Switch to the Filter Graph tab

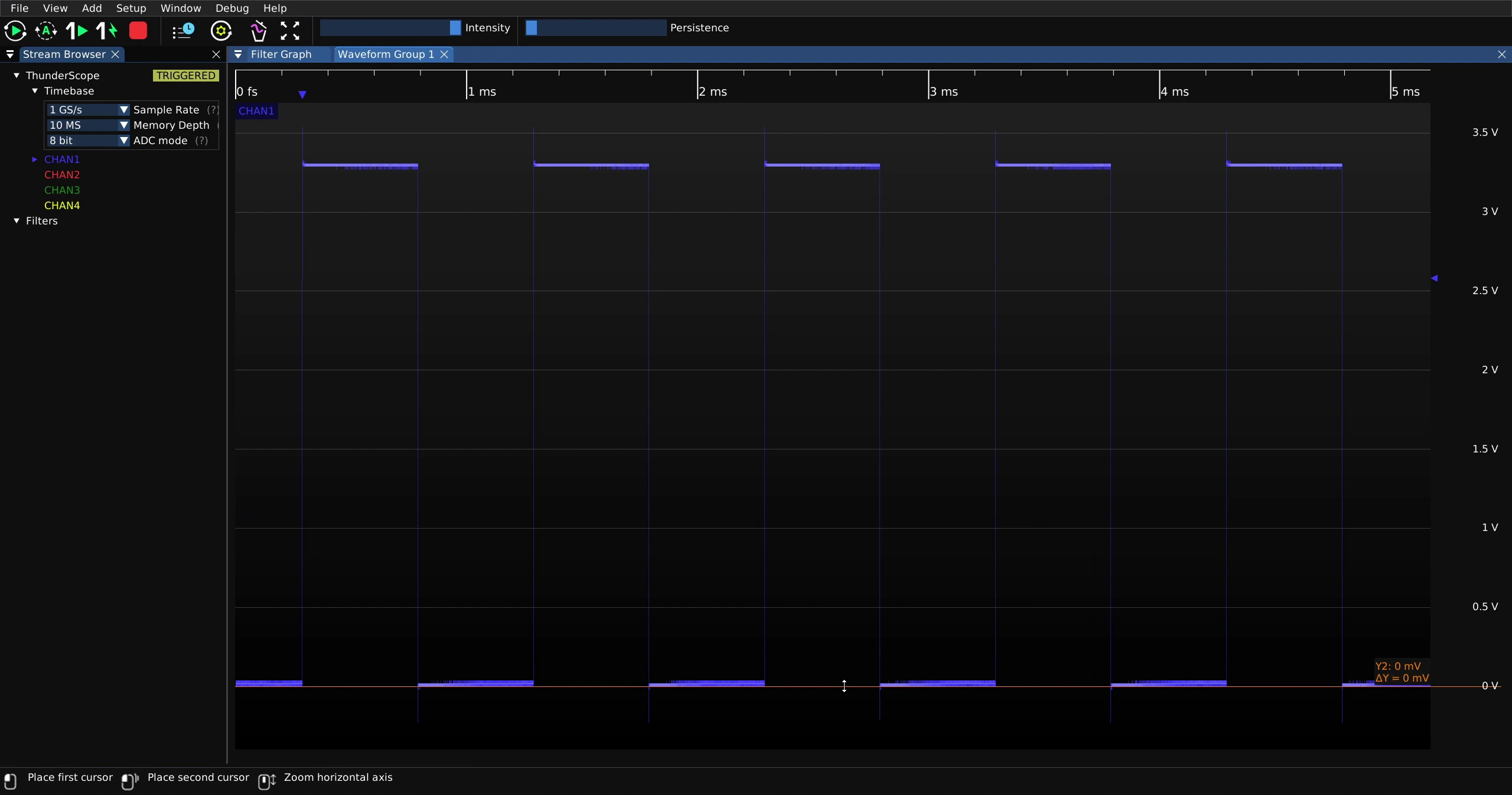[x=281, y=54]
